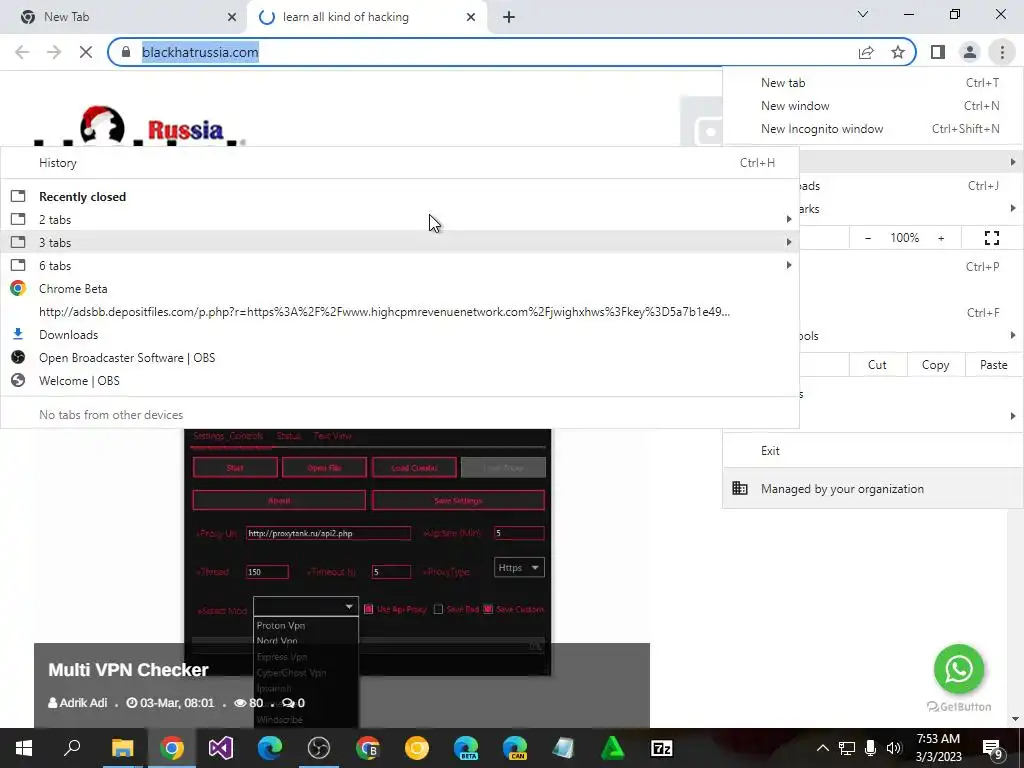This screenshot has height=768, width=1024.
Task: Reopen 'Open Broadcaster Software | OBS'
Action: tap(400, 357)
